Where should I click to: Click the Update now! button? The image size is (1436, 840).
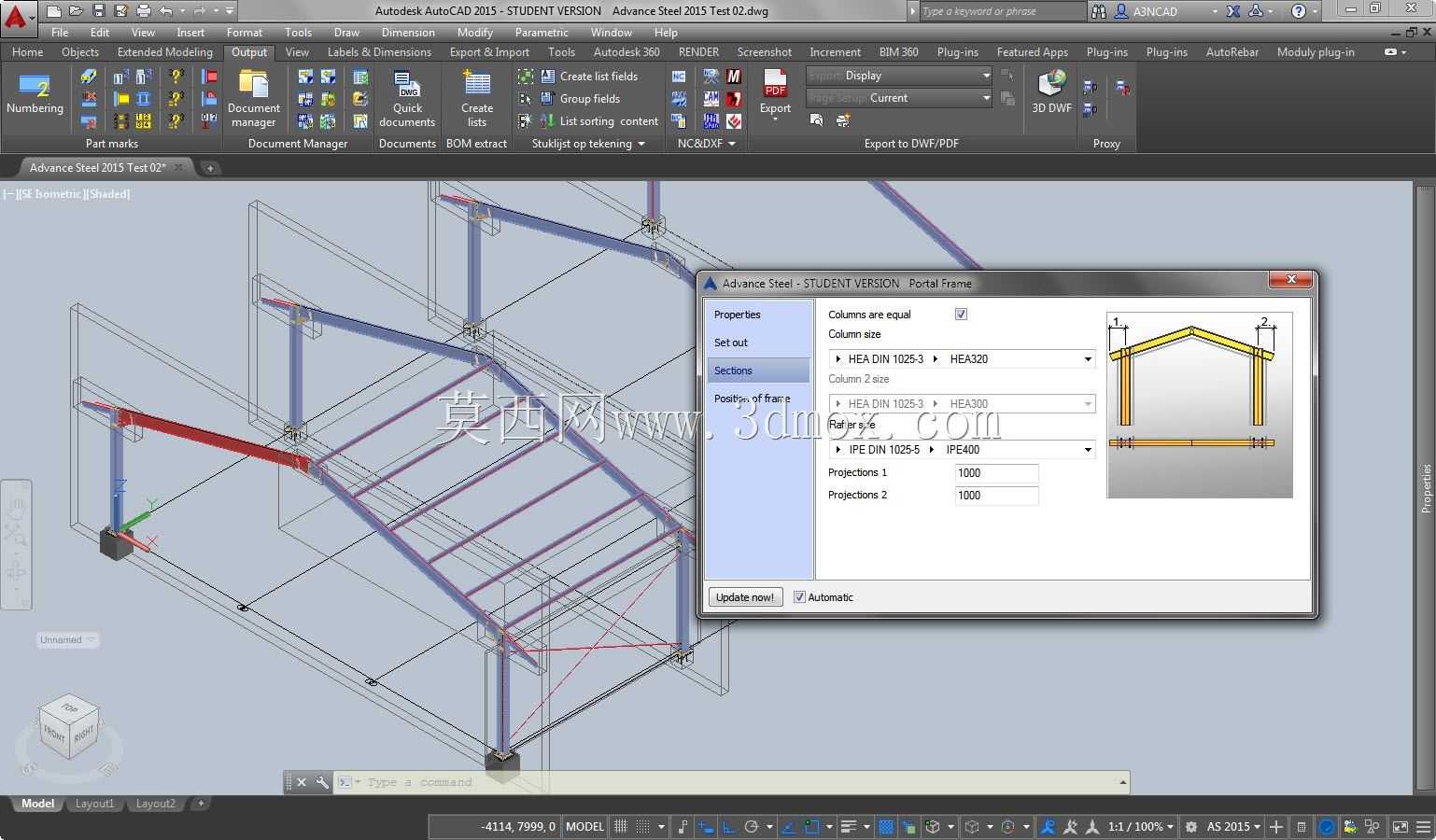tap(745, 597)
